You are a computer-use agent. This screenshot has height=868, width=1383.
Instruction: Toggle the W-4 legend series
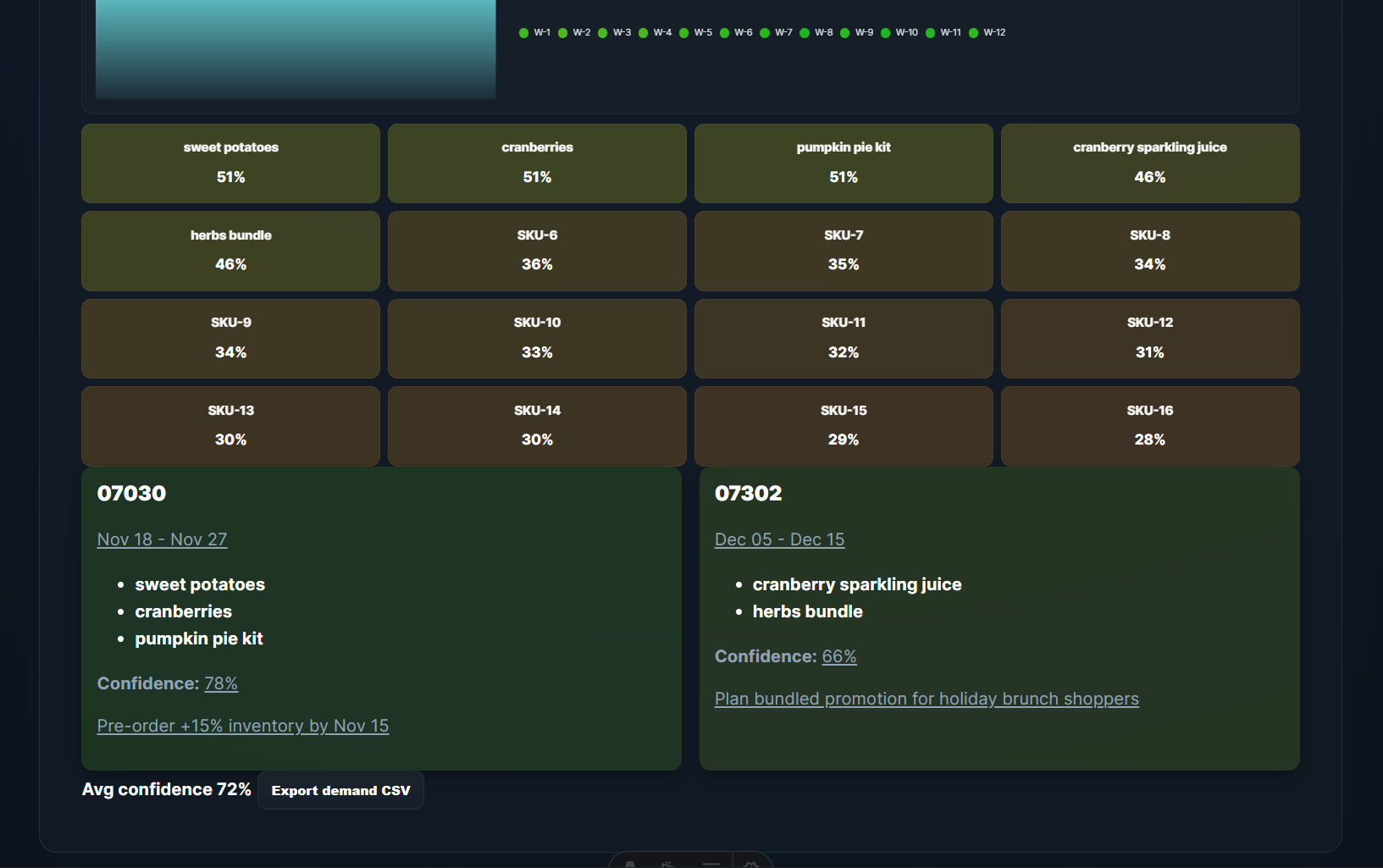(656, 33)
